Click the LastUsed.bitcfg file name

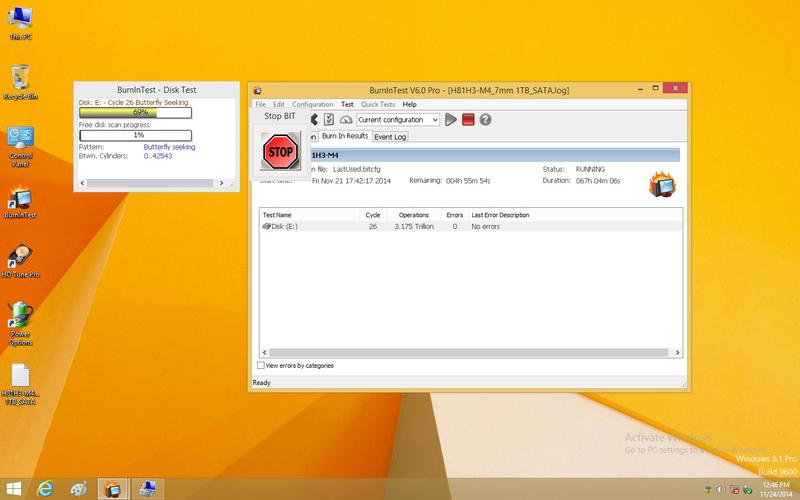coord(357,169)
